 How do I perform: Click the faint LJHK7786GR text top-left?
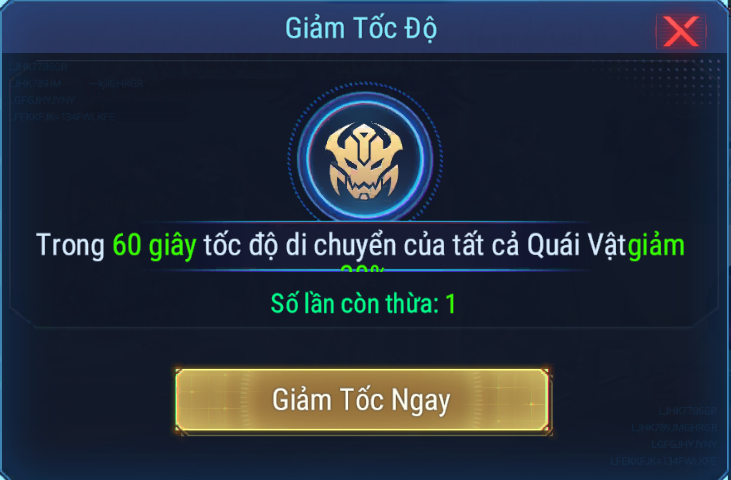(x=39, y=67)
